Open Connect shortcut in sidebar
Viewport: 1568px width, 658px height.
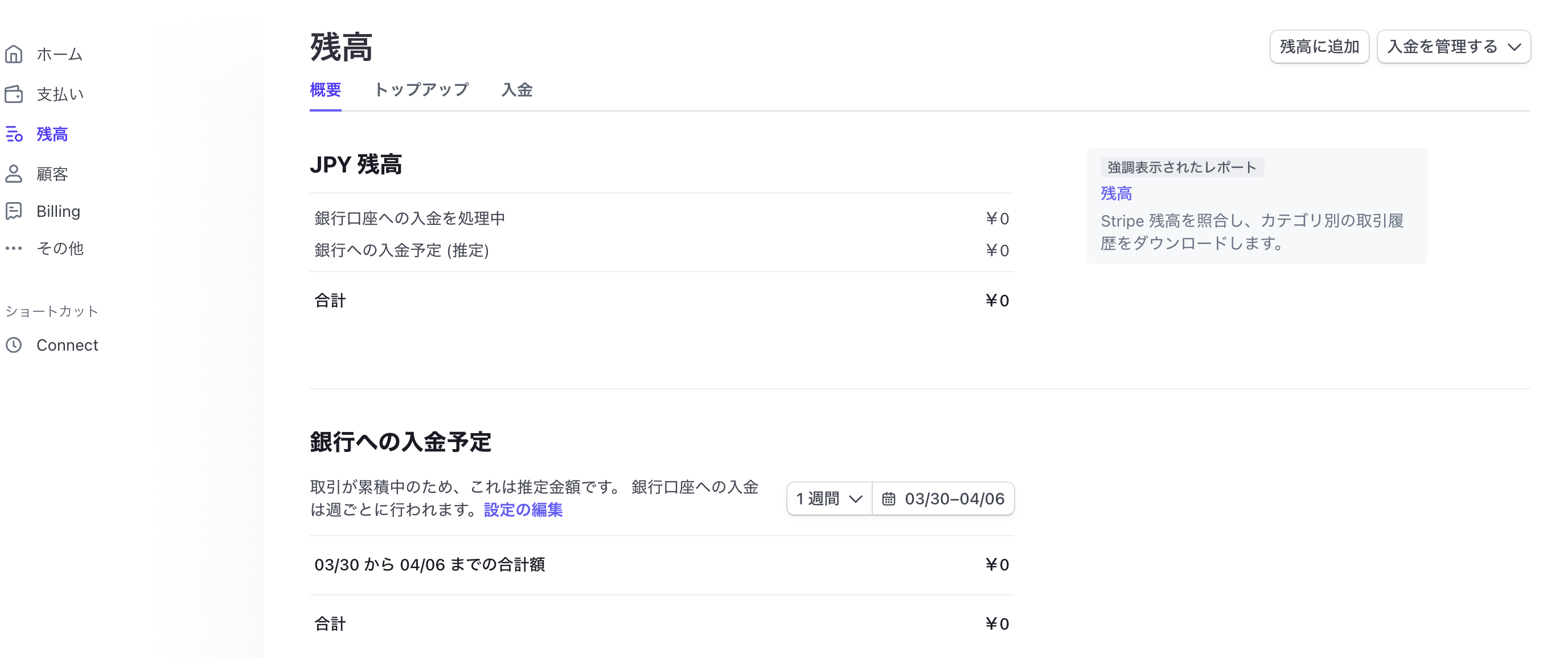(x=67, y=345)
